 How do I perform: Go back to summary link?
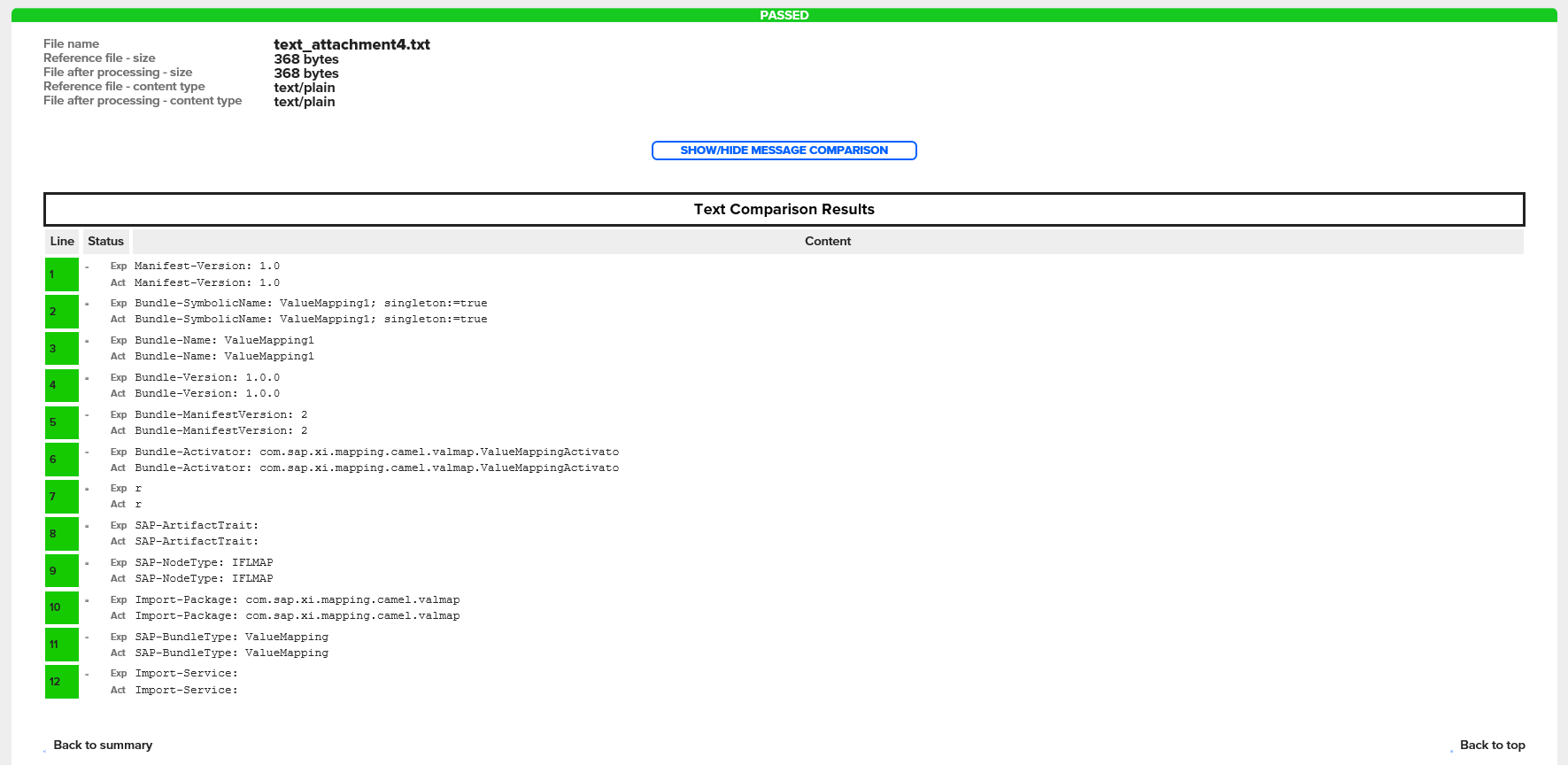coord(103,745)
